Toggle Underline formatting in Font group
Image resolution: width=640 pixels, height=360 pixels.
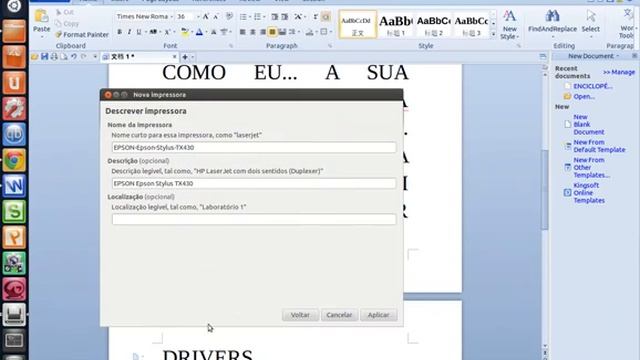(x=139, y=32)
